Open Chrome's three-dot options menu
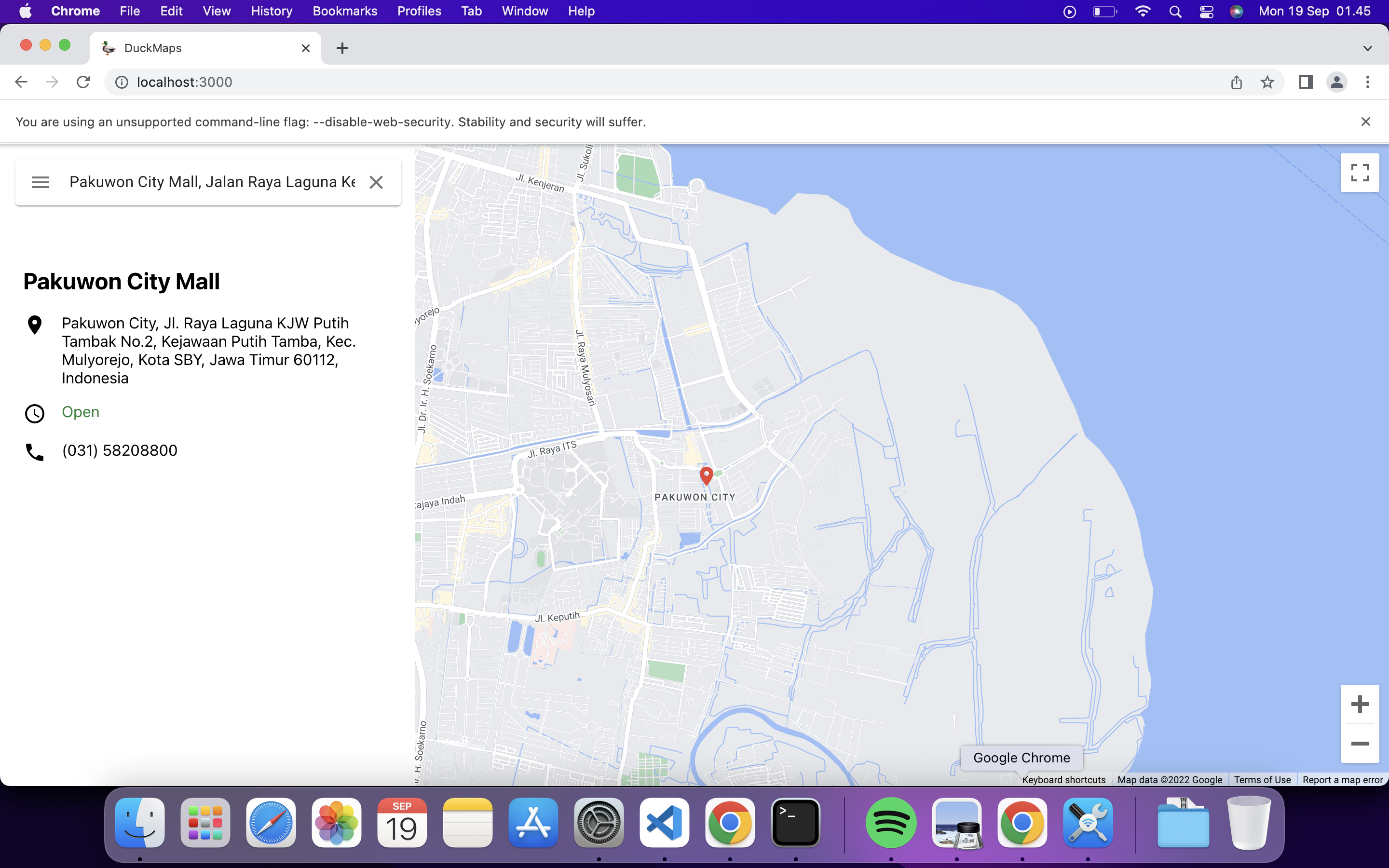The width and height of the screenshot is (1389, 868). pos(1368,81)
